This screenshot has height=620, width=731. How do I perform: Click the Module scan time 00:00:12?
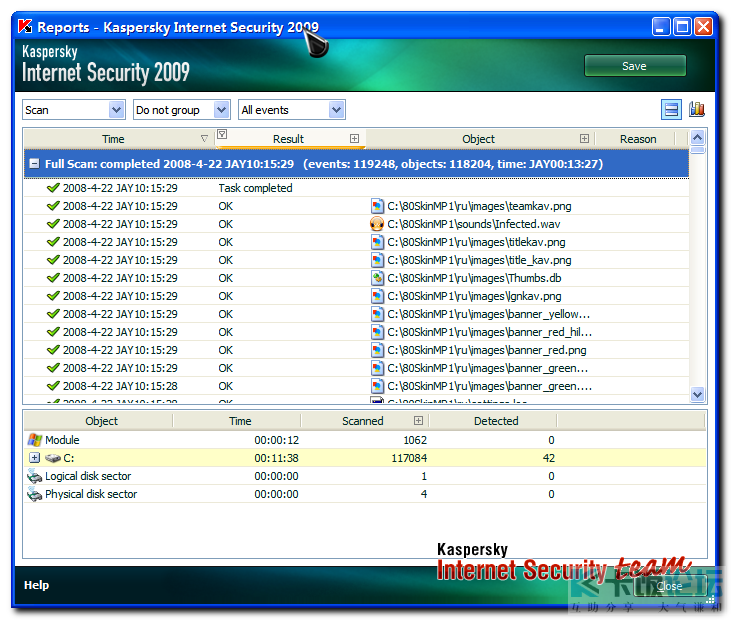tap(276, 440)
